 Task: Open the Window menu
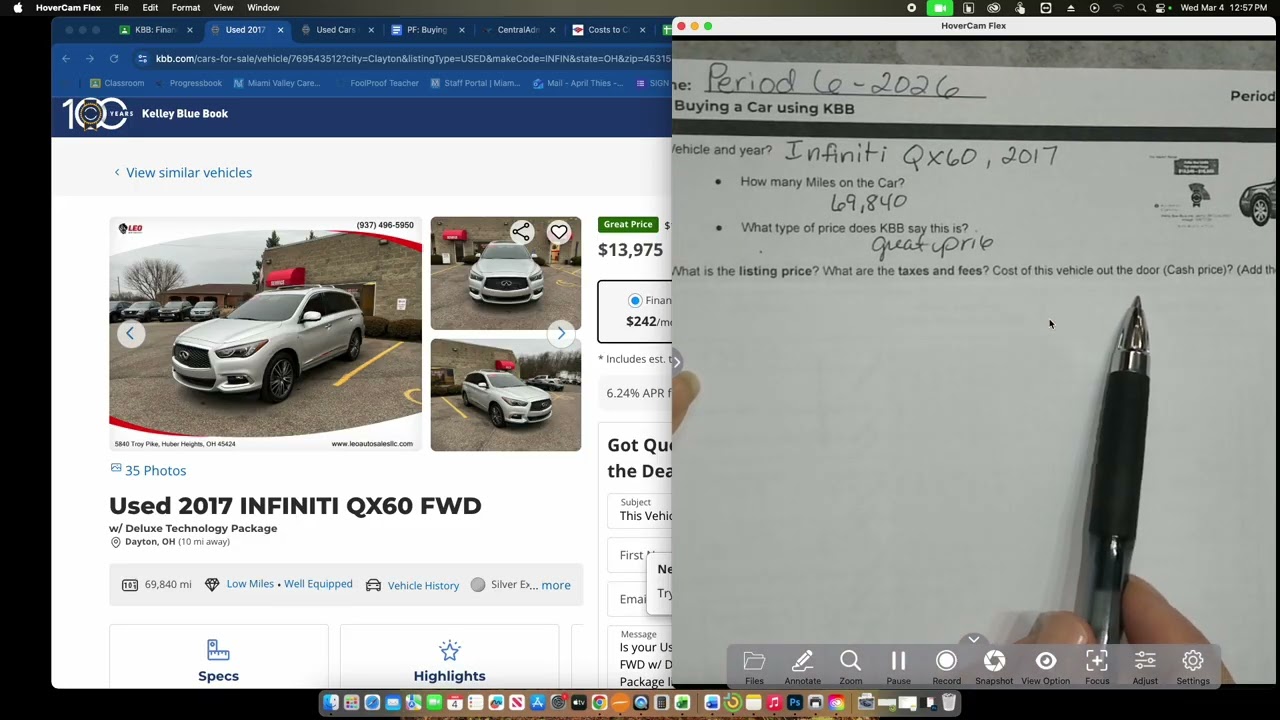[263, 8]
